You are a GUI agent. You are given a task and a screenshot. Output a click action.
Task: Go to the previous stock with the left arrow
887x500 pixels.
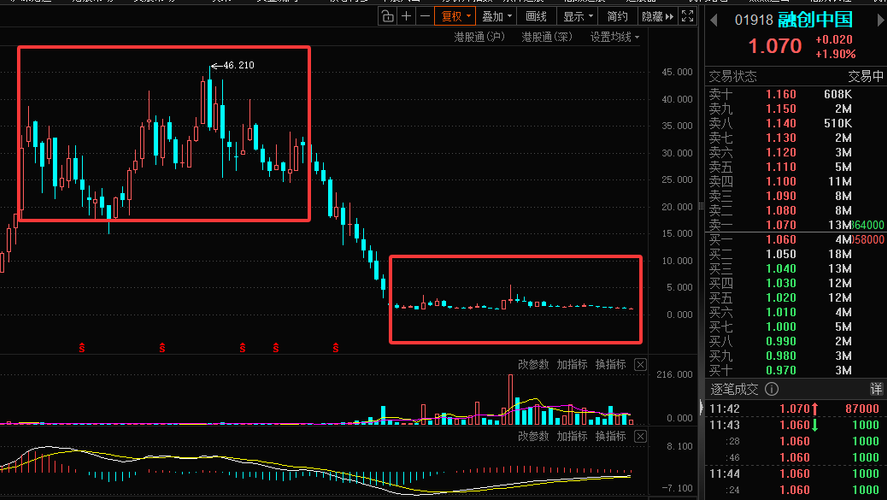714,20
